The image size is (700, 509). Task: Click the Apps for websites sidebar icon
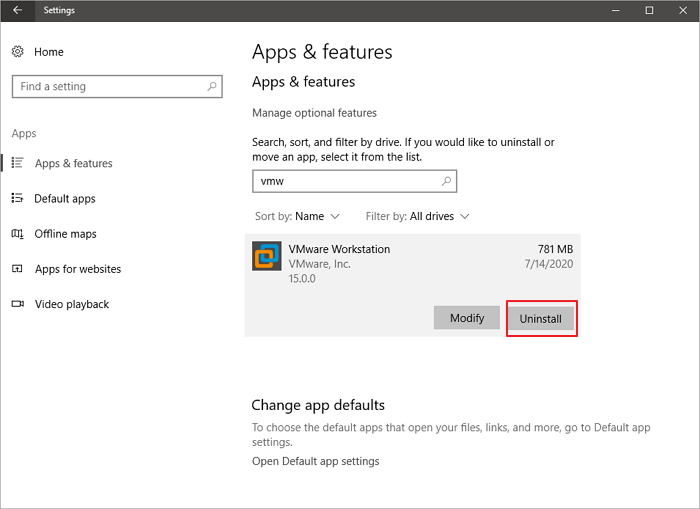point(18,269)
